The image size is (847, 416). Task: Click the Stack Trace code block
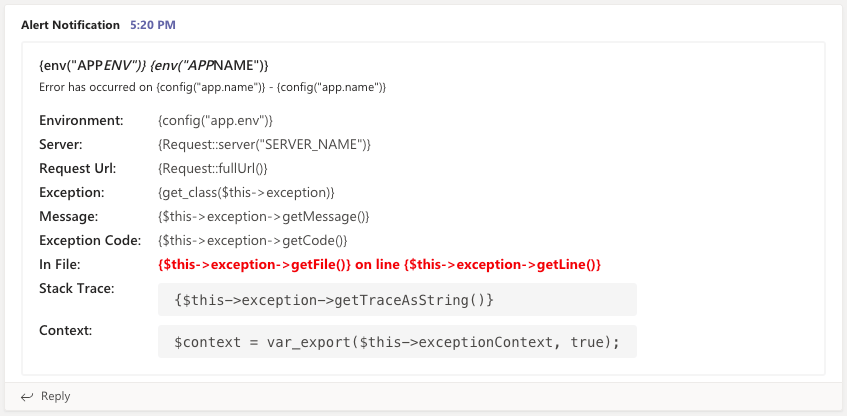(x=397, y=300)
